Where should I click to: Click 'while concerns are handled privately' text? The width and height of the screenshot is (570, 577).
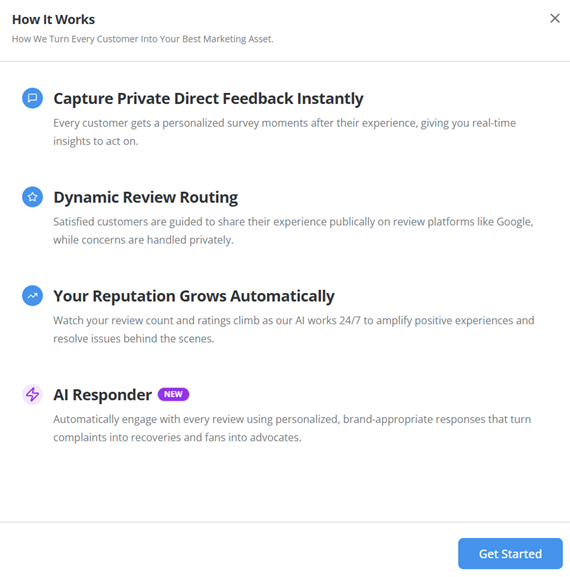pyautogui.click(x=144, y=240)
